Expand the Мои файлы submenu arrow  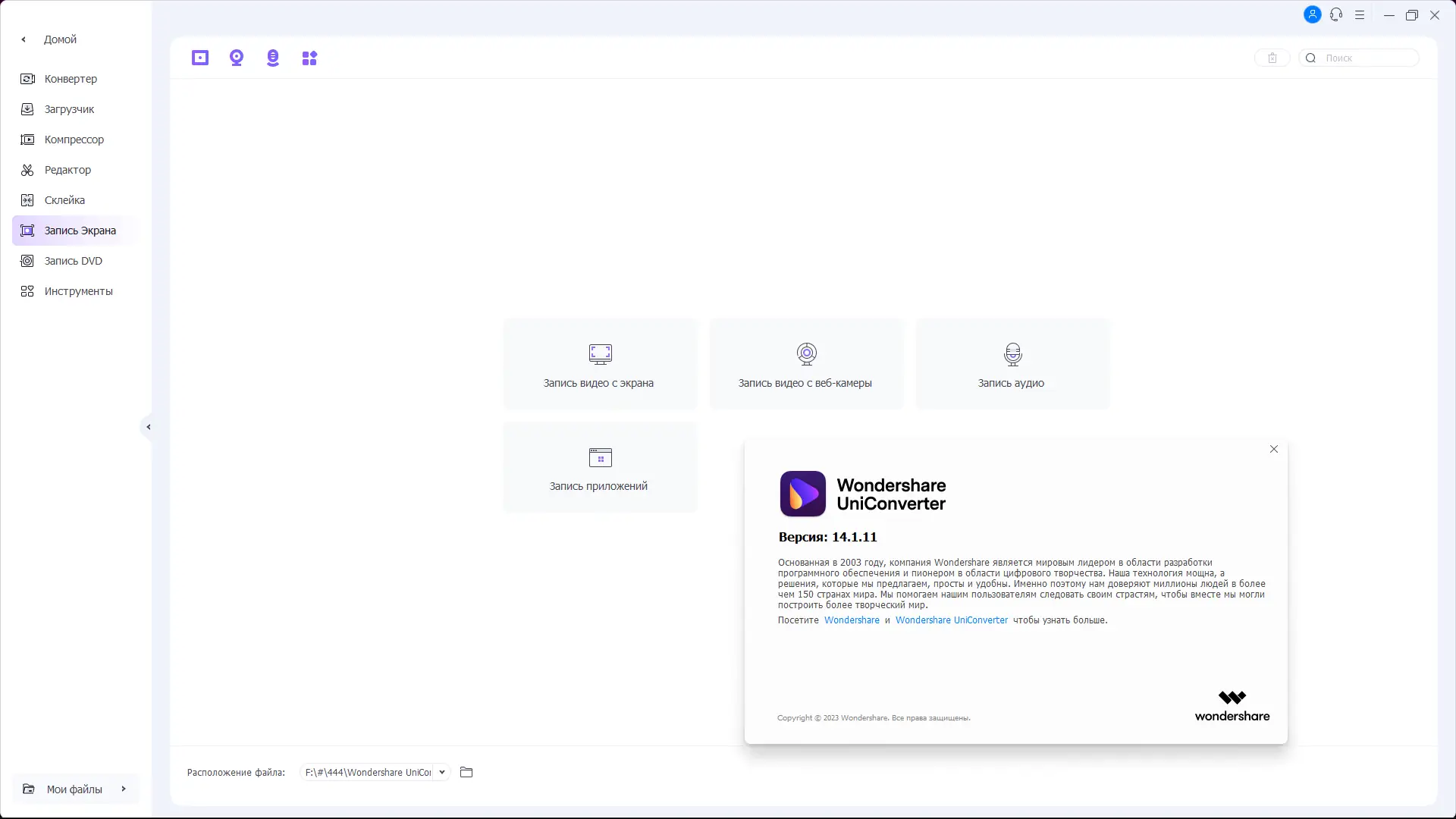(x=124, y=789)
